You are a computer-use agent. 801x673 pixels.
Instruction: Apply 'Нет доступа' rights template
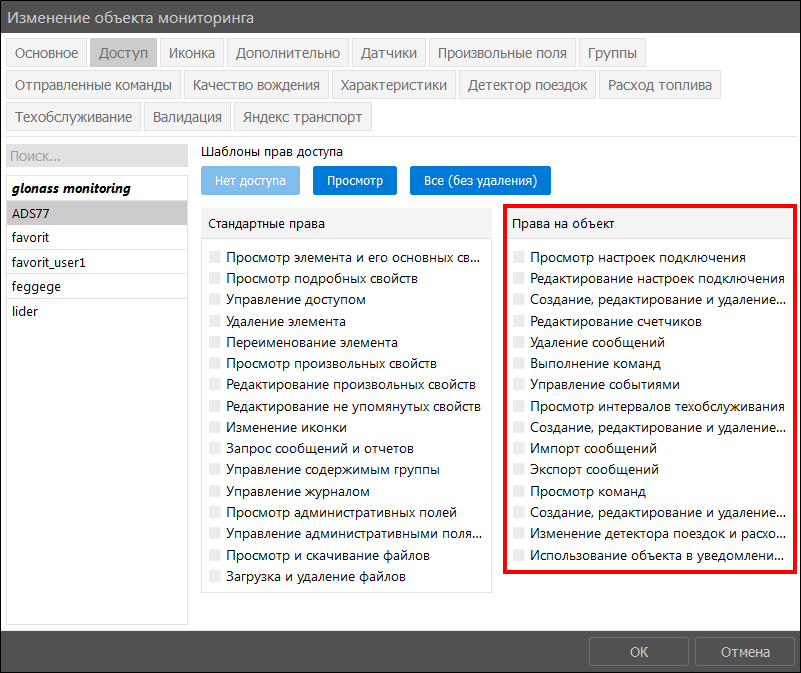250,180
